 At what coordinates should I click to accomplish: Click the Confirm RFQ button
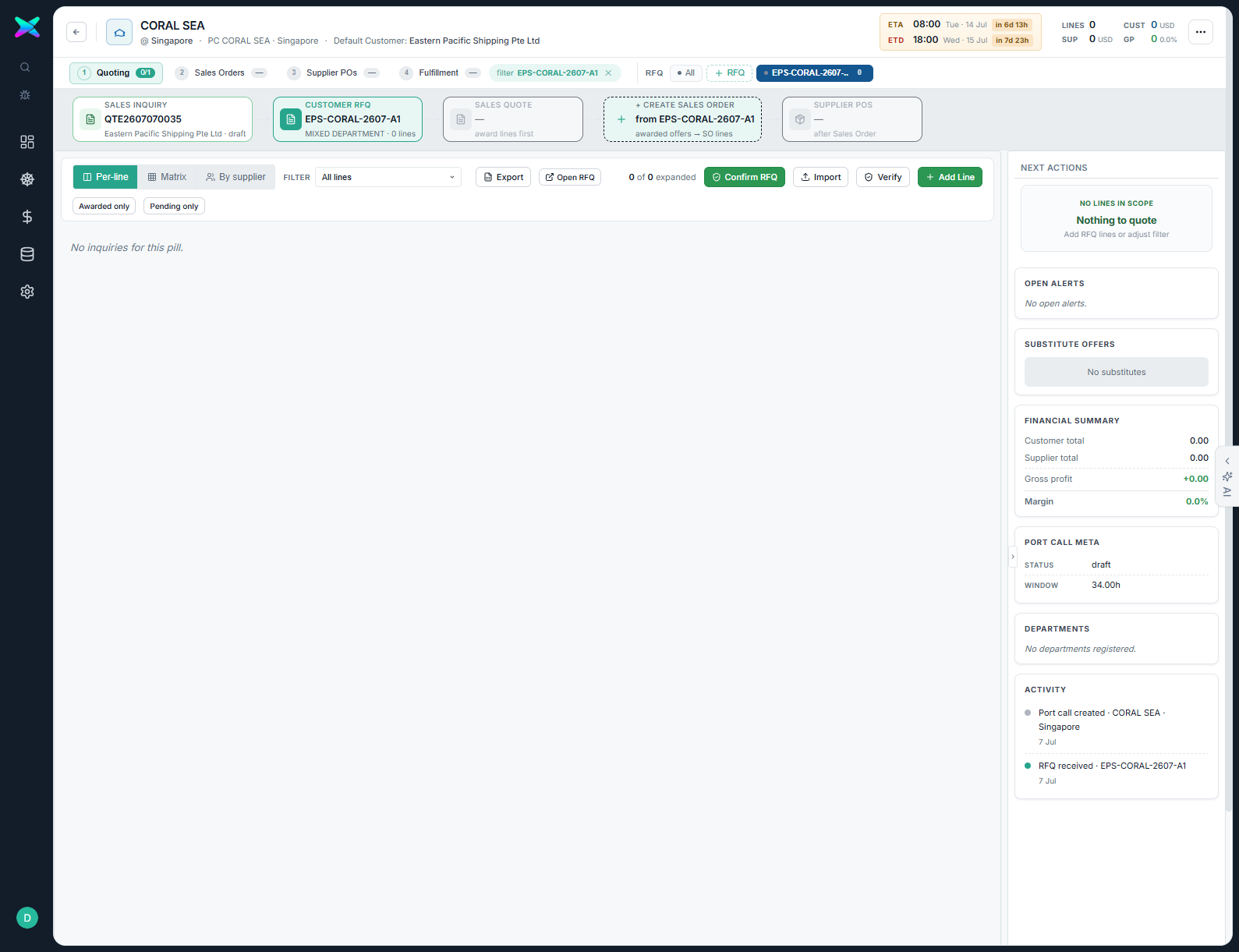point(745,177)
